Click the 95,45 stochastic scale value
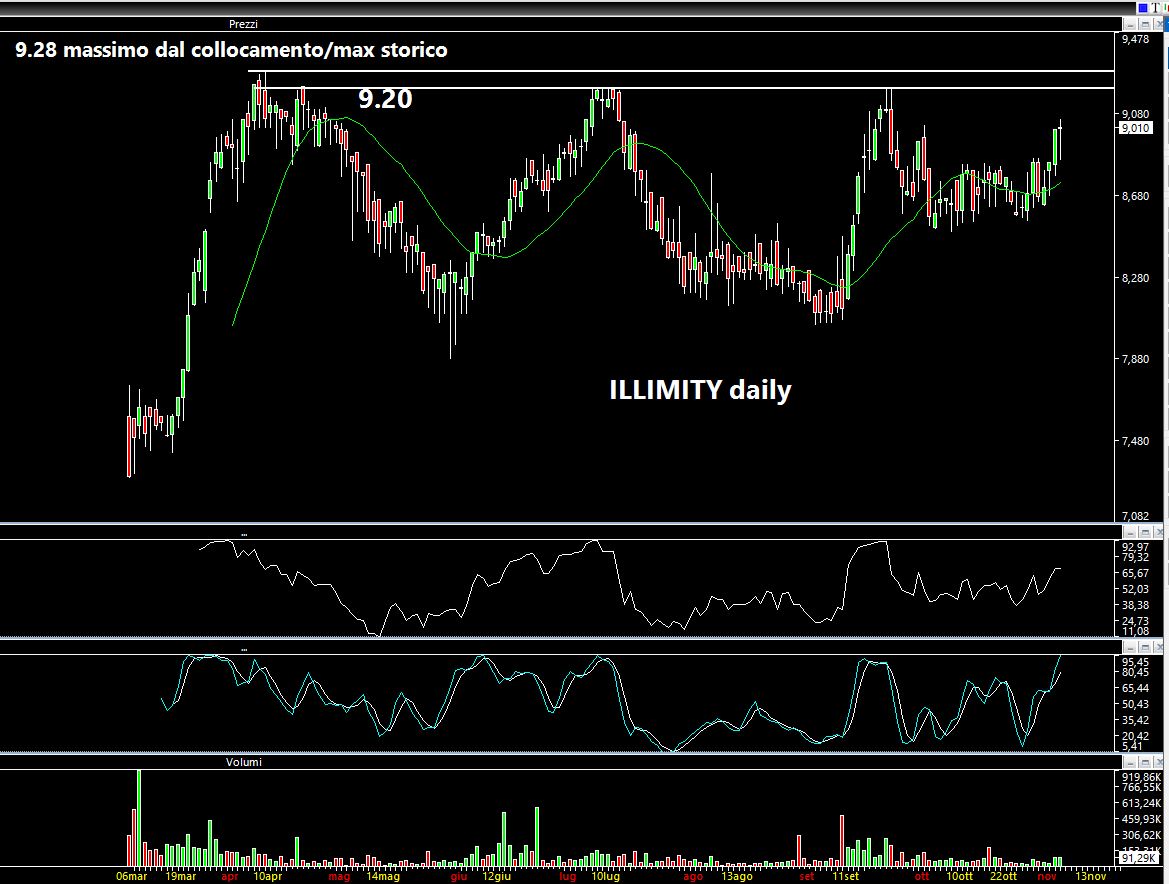Viewport: 1169px width, 884px height. tap(1135, 662)
